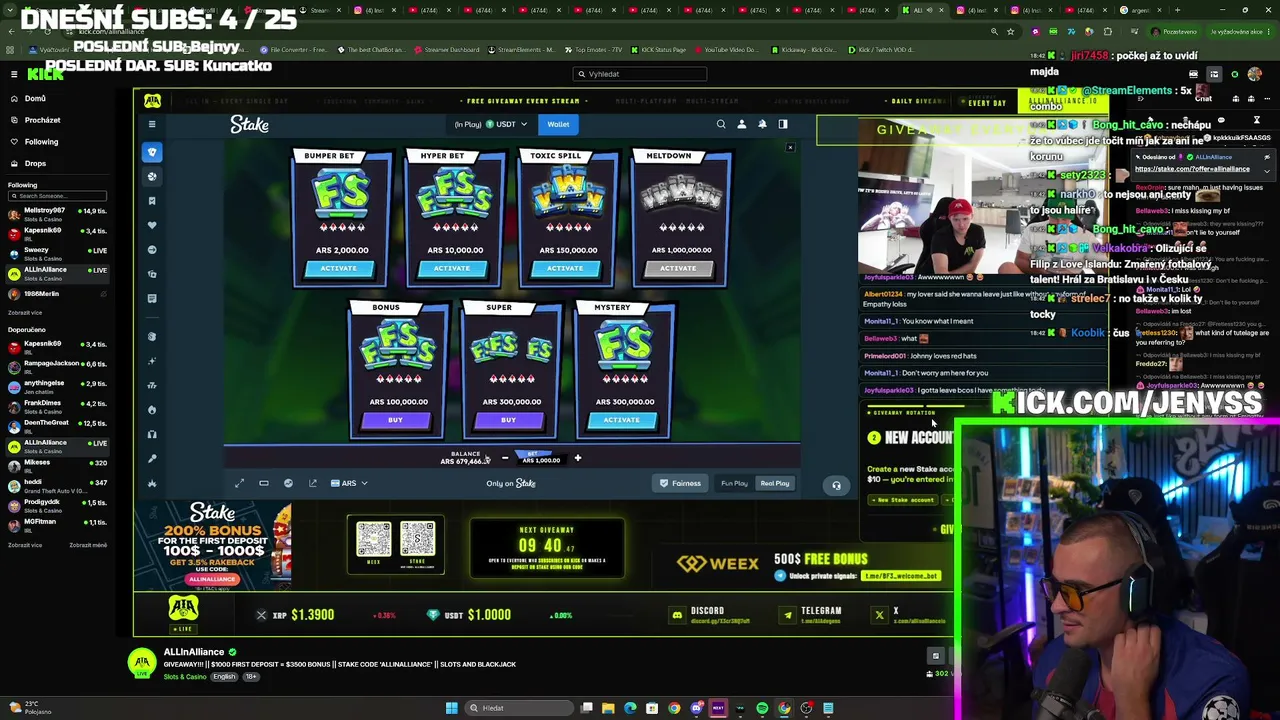Click the Vyhledat search bar on Kick
Image resolution: width=1280 pixels, height=720 pixels.
click(640, 74)
